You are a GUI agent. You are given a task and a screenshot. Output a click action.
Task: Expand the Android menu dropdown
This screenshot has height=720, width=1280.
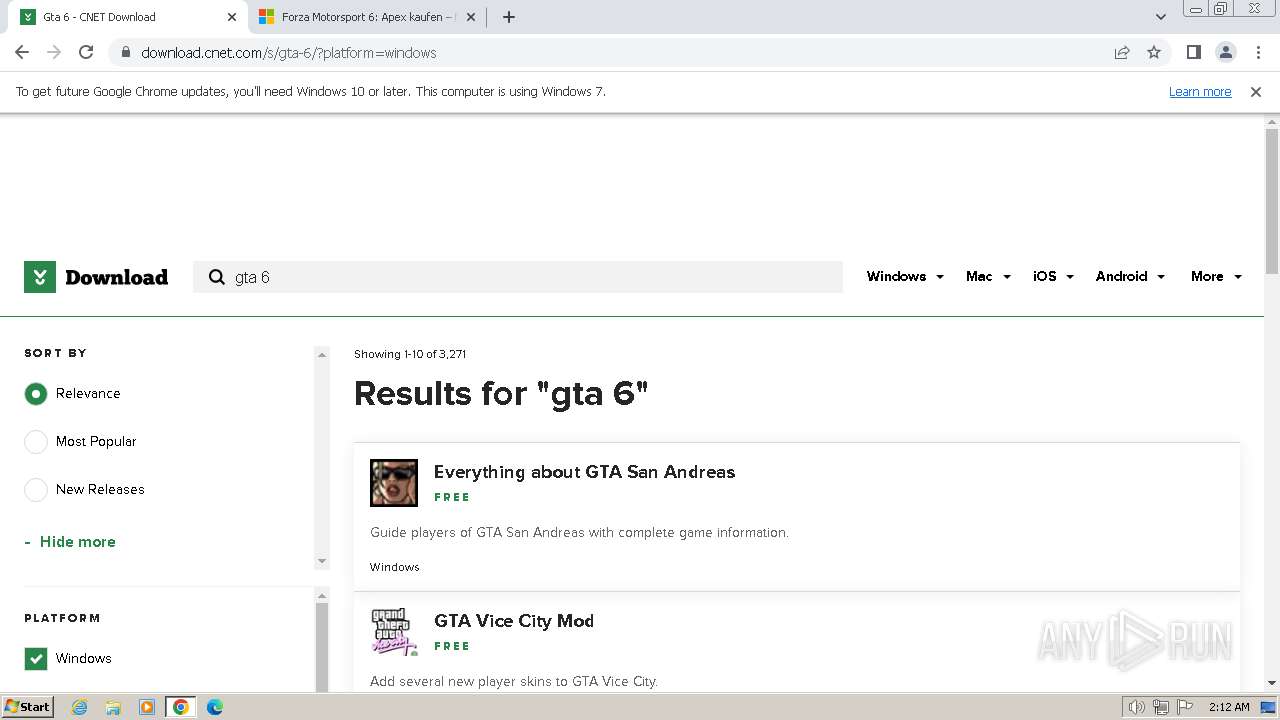[x=1130, y=277]
